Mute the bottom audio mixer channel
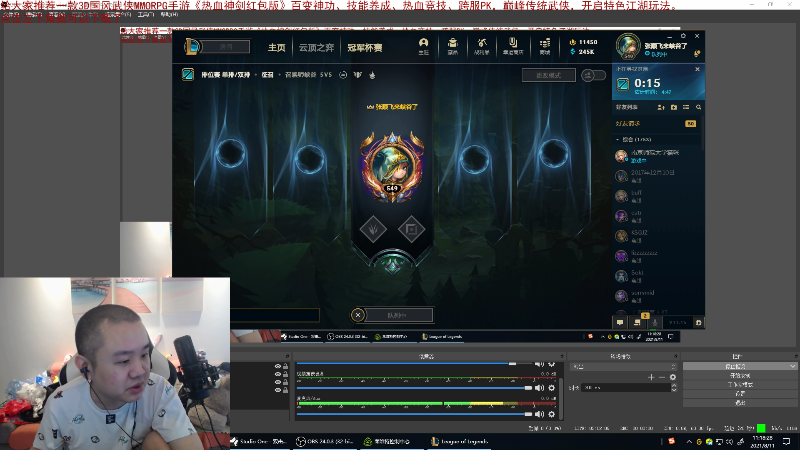Screen dimensions: 800x450 pos(540,414)
